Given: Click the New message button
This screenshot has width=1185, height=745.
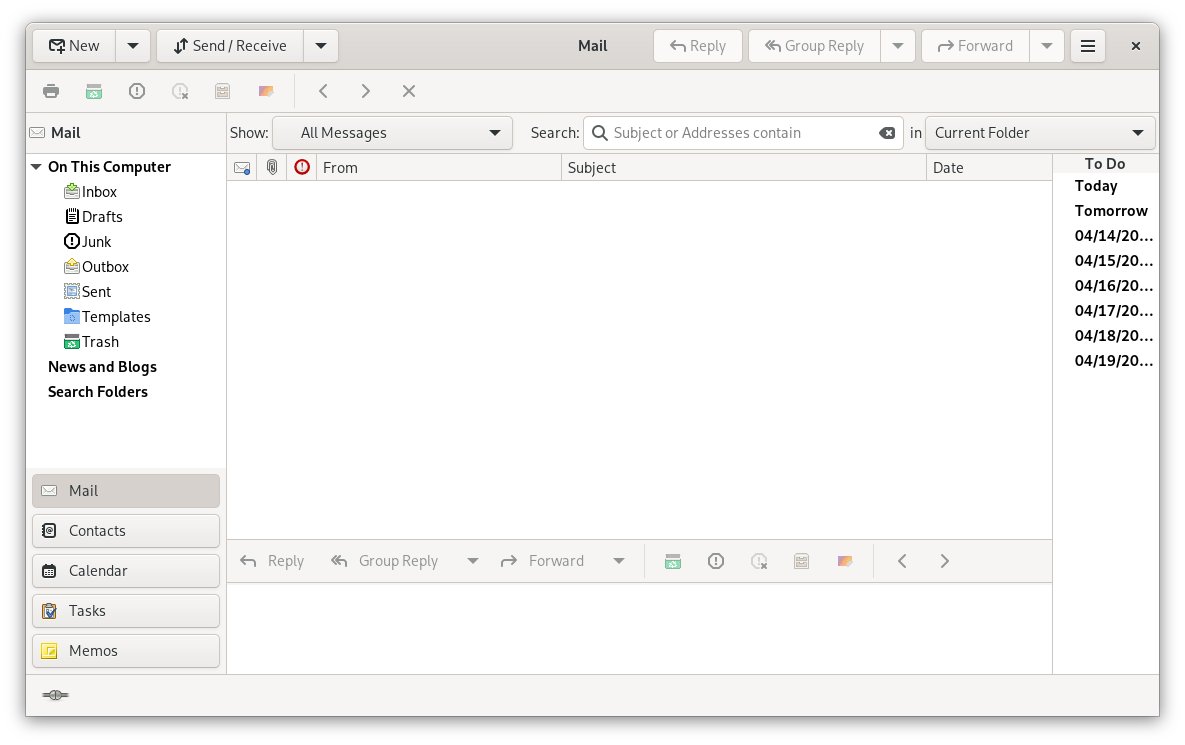Looking at the screenshot, I should (74, 46).
